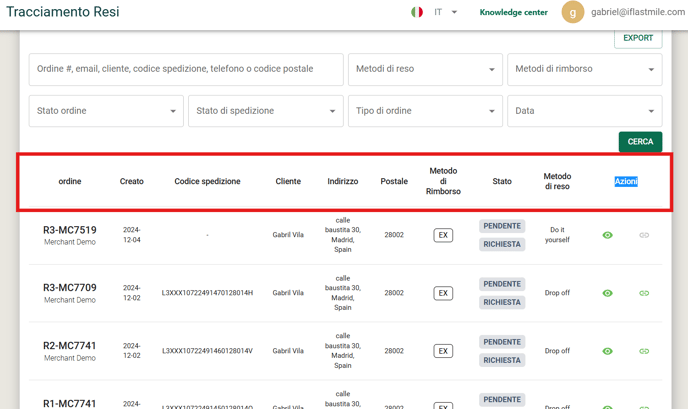
Task: Open the link icon for order R2-MC7741
Action: [x=644, y=351]
